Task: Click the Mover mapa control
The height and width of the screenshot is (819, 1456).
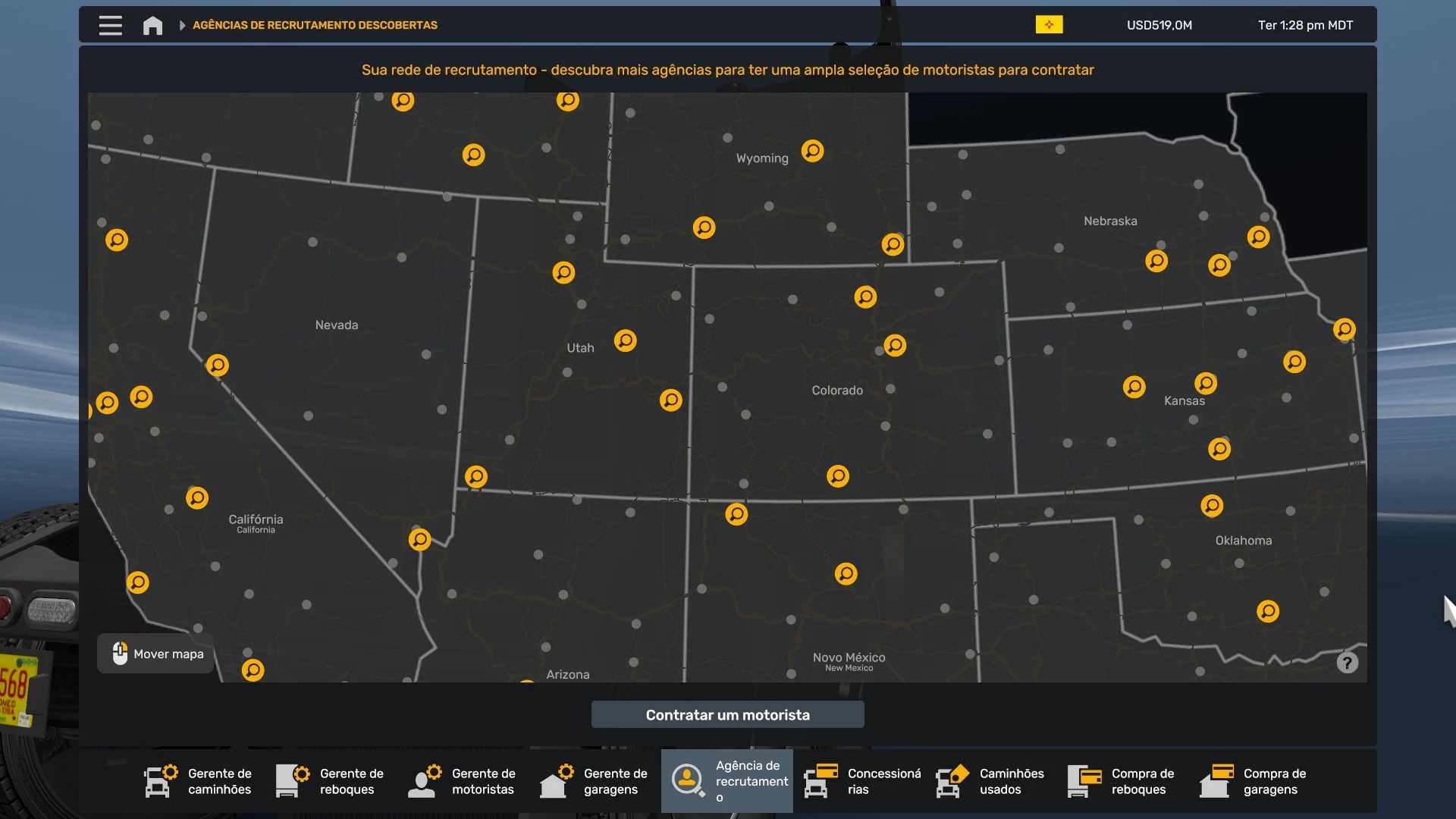Action: (157, 654)
